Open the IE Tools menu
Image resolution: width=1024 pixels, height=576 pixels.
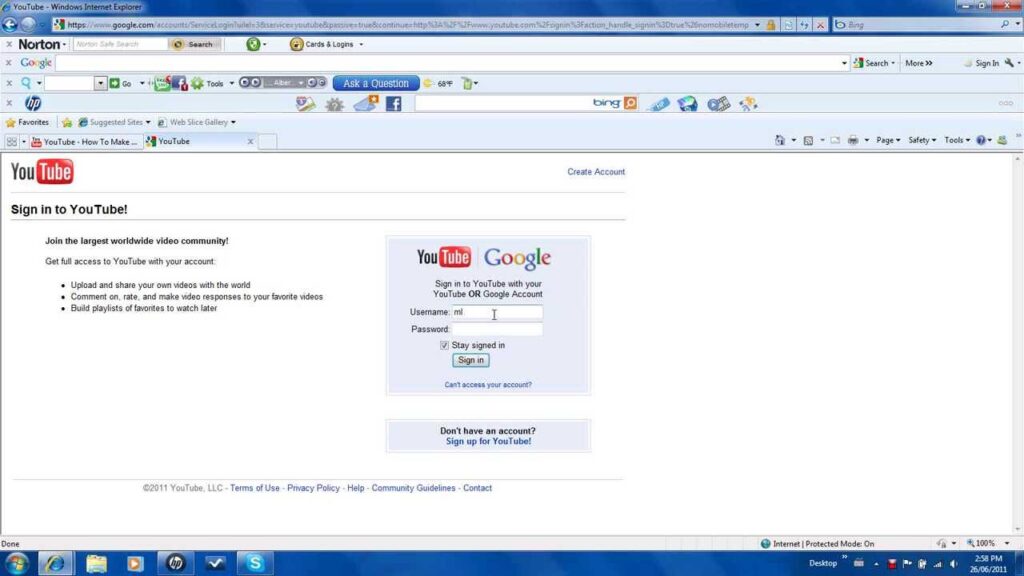958,141
